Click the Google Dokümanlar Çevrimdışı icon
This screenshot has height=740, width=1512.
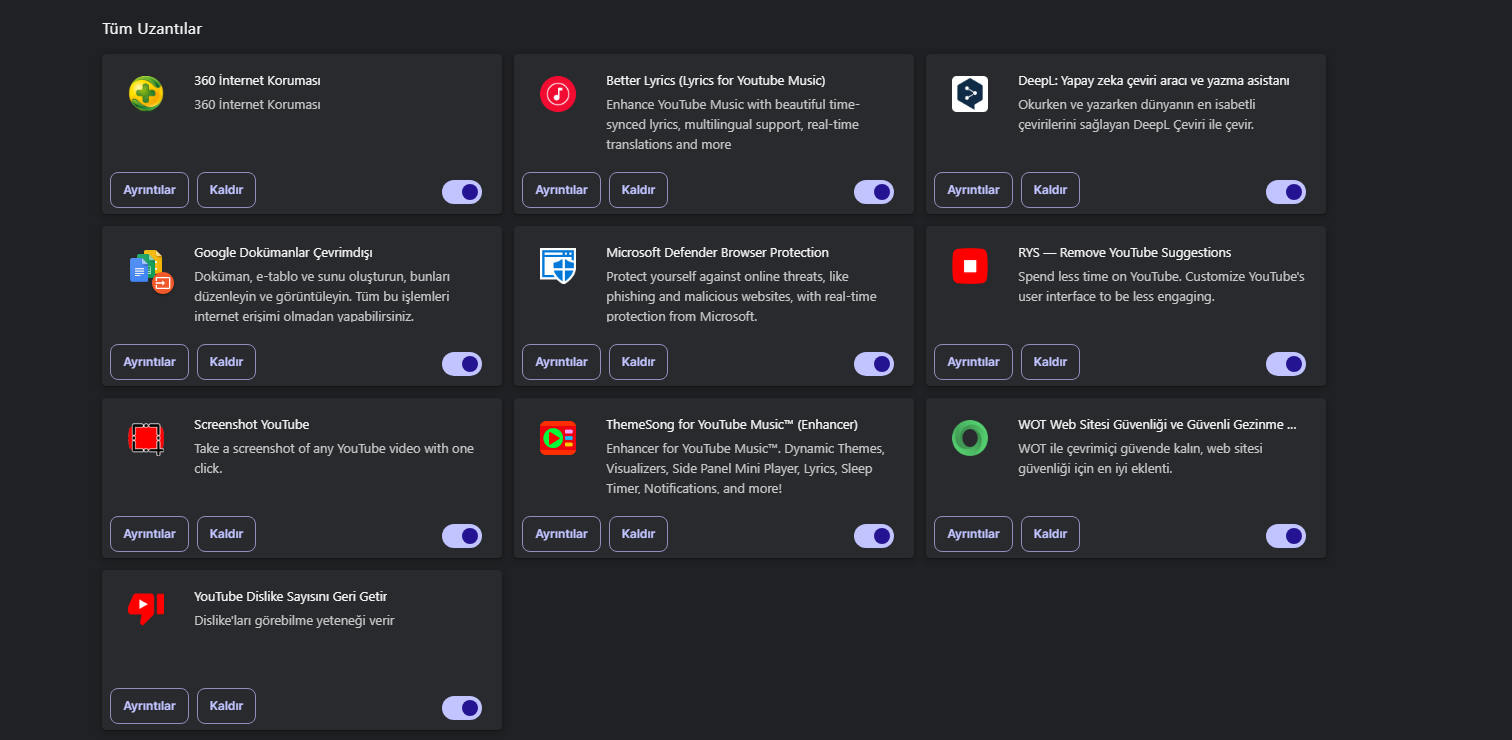tap(151, 270)
